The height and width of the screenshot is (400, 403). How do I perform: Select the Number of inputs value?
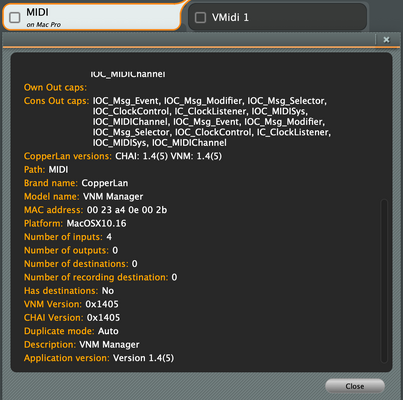[x=109, y=237]
